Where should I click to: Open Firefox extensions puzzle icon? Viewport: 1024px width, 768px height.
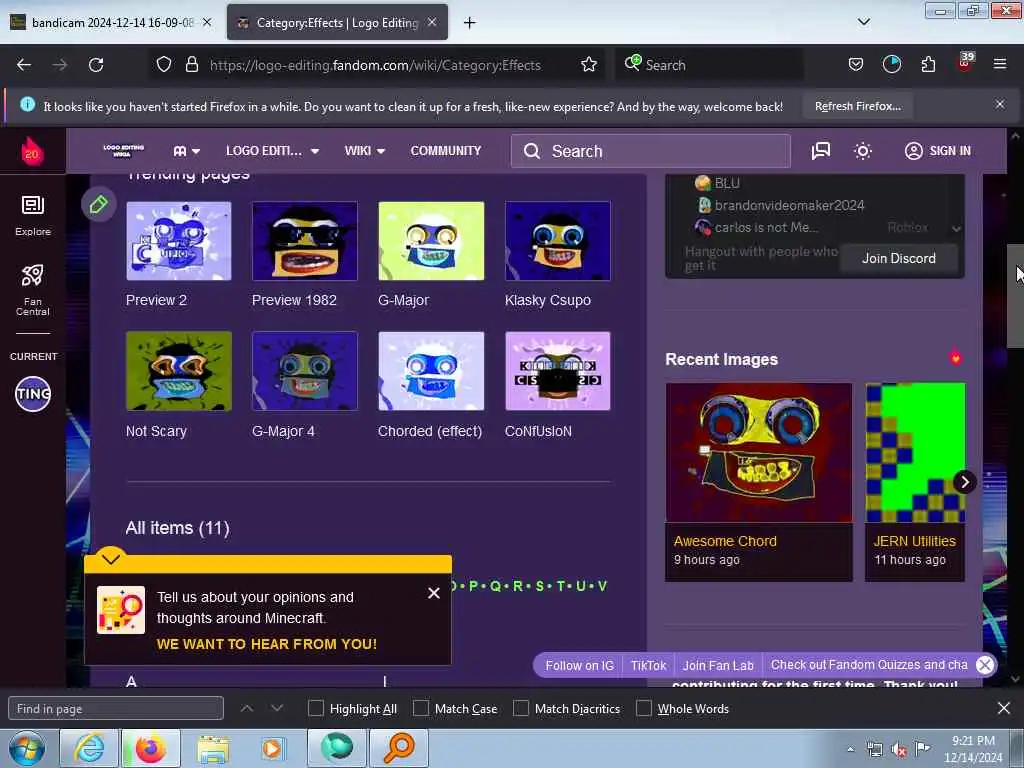click(x=928, y=65)
